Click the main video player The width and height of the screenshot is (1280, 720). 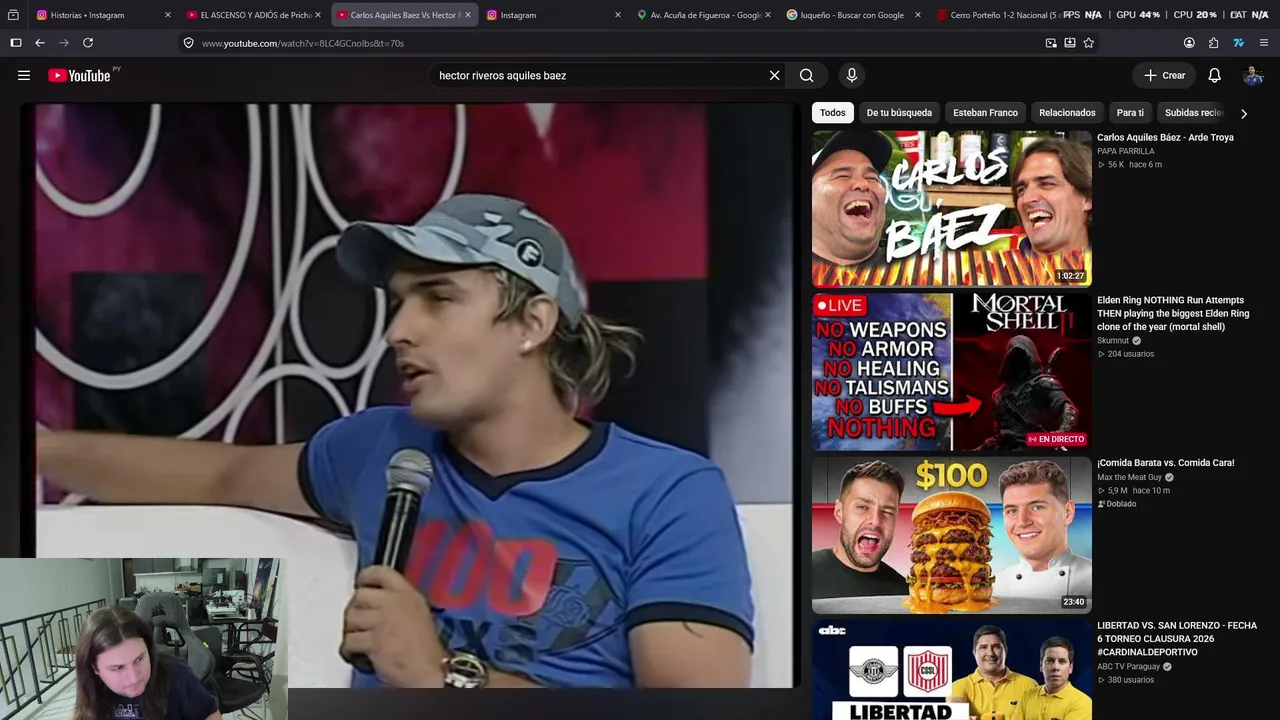[410, 395]
